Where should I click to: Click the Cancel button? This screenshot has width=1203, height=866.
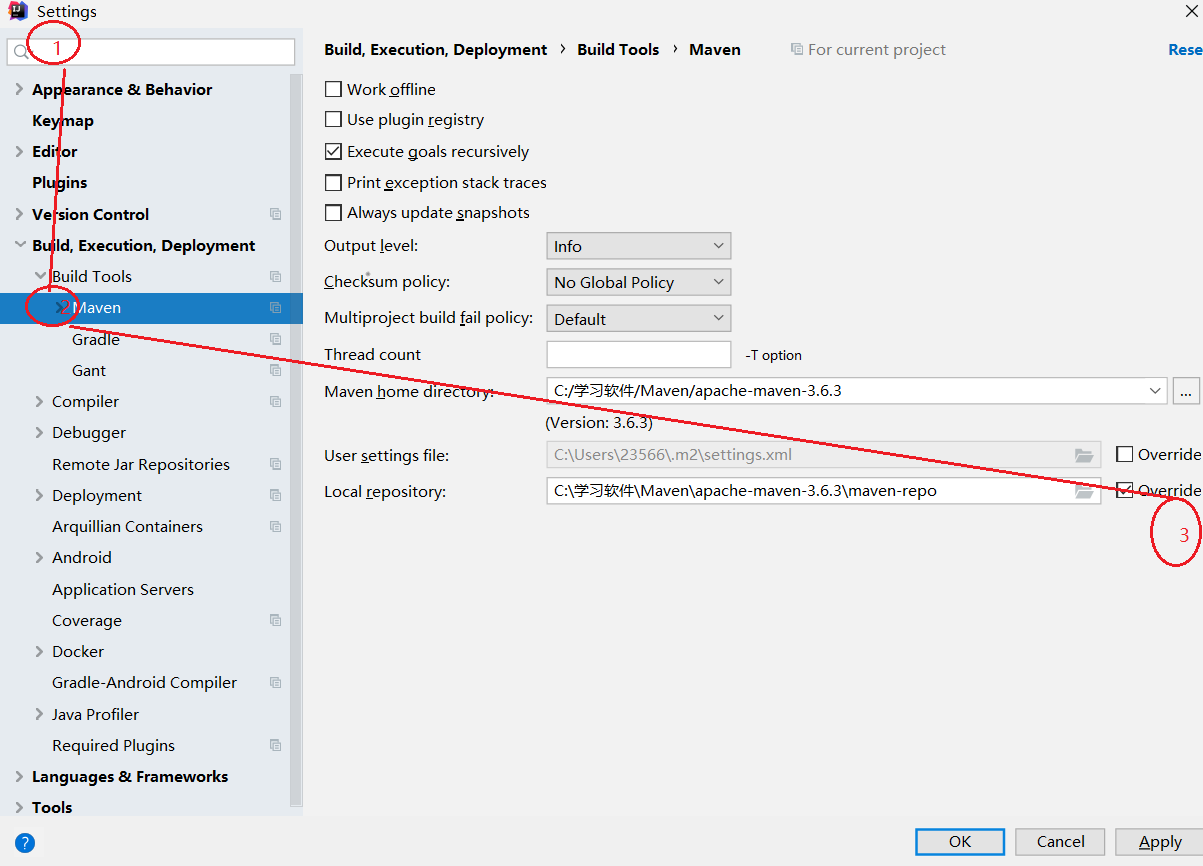(1060, 841)
